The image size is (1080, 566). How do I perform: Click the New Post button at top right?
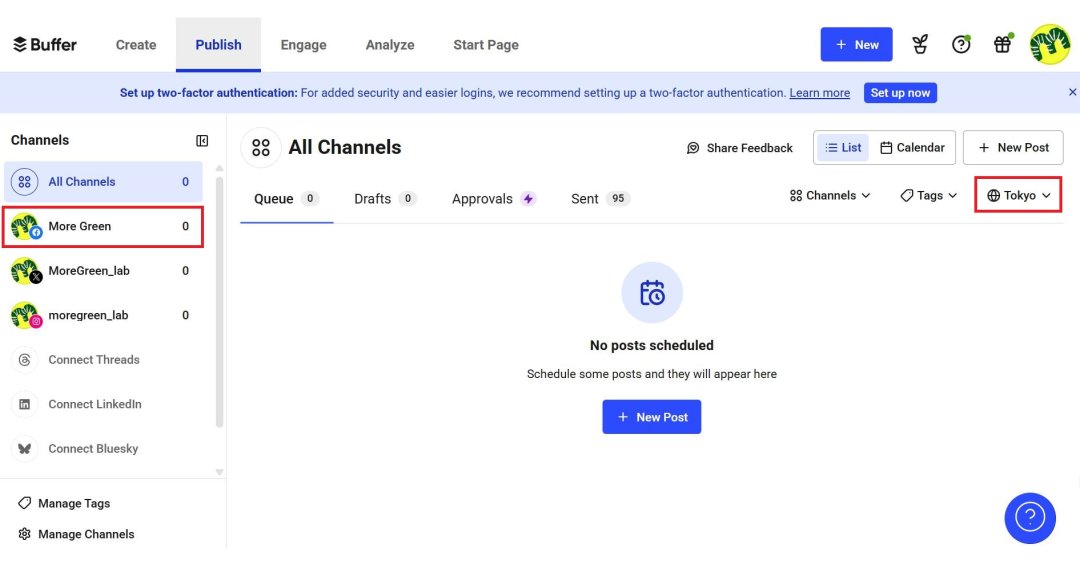coord(1013,147)
